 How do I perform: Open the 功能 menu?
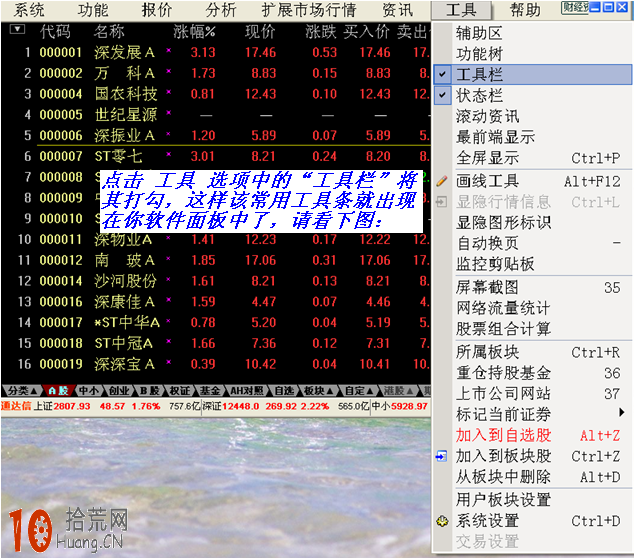click(x=93, y=11)
